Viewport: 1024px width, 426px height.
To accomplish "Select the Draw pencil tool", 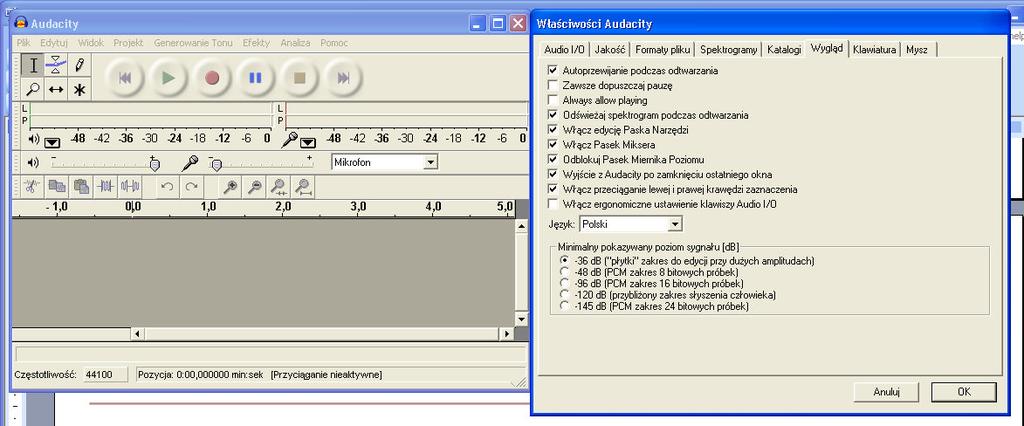I will pyautogui.click(x=79, y=65).
